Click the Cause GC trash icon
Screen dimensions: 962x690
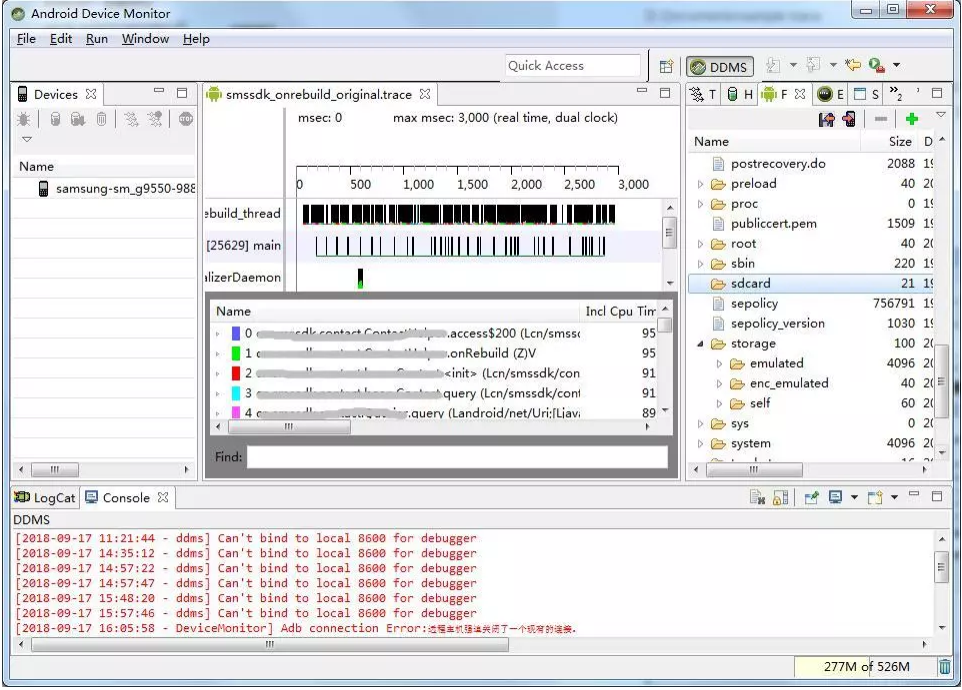tap(101, 119)
